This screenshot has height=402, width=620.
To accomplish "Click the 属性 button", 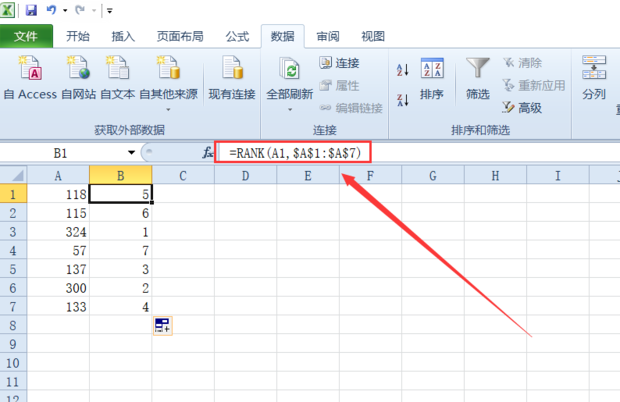I will 339,85.
